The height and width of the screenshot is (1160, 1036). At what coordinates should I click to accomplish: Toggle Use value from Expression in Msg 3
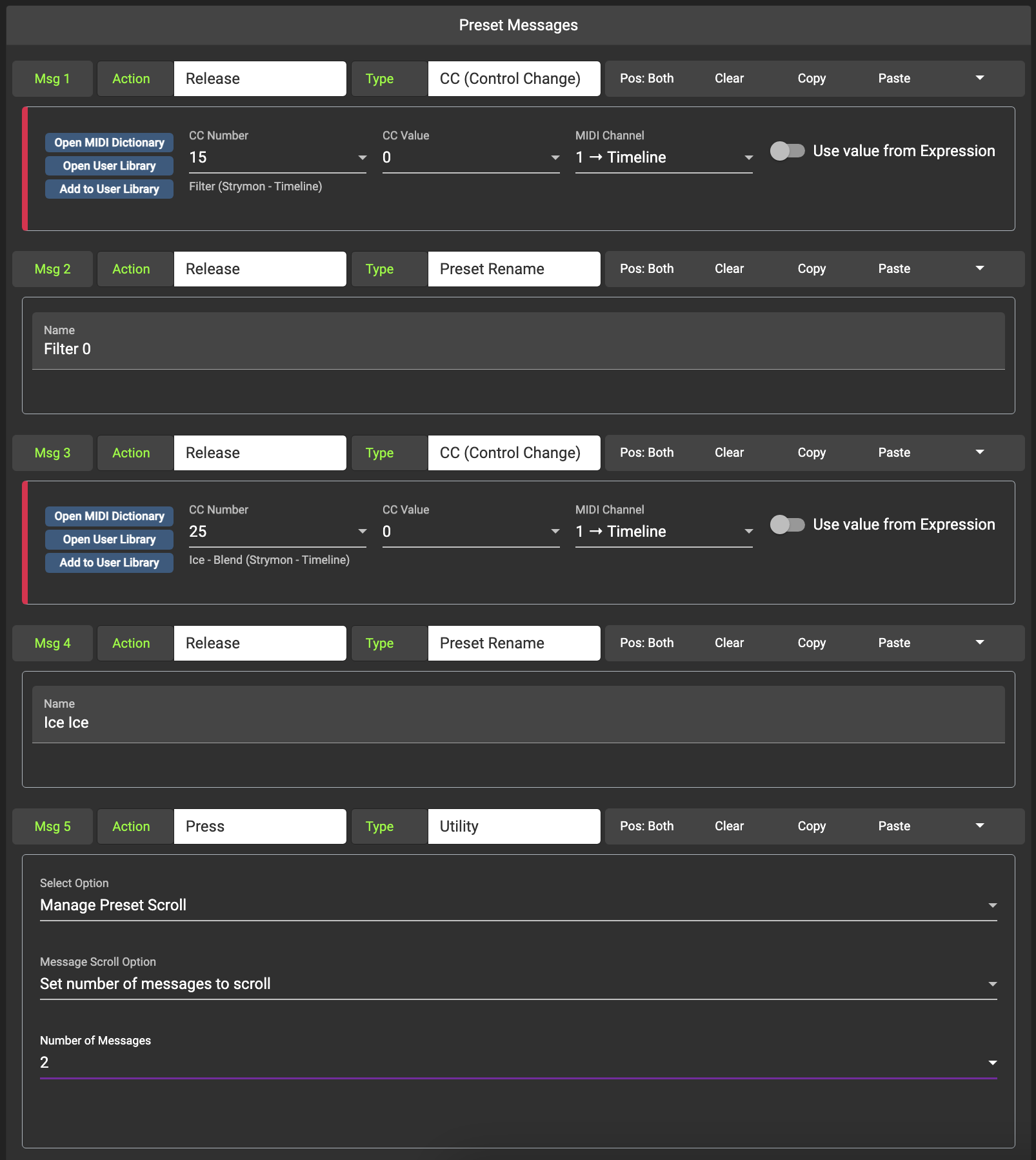click(x=787, y=525)
